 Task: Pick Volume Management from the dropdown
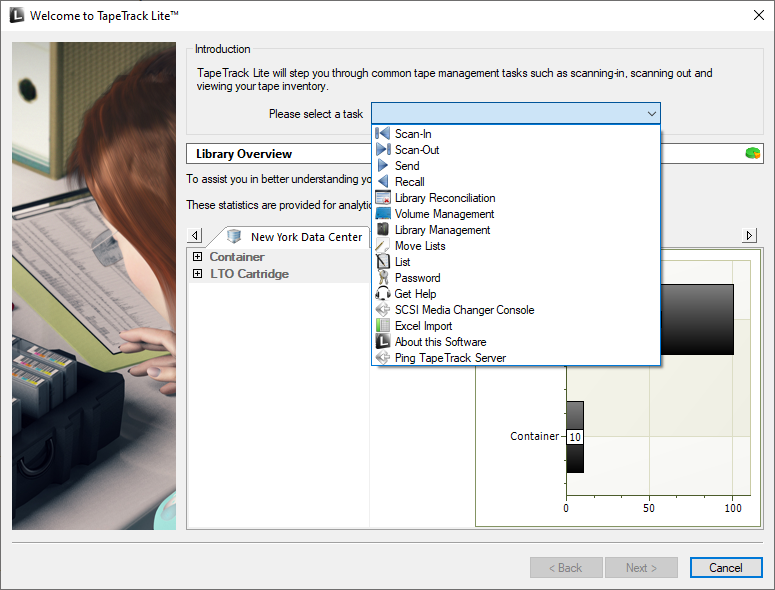point(516,213)
